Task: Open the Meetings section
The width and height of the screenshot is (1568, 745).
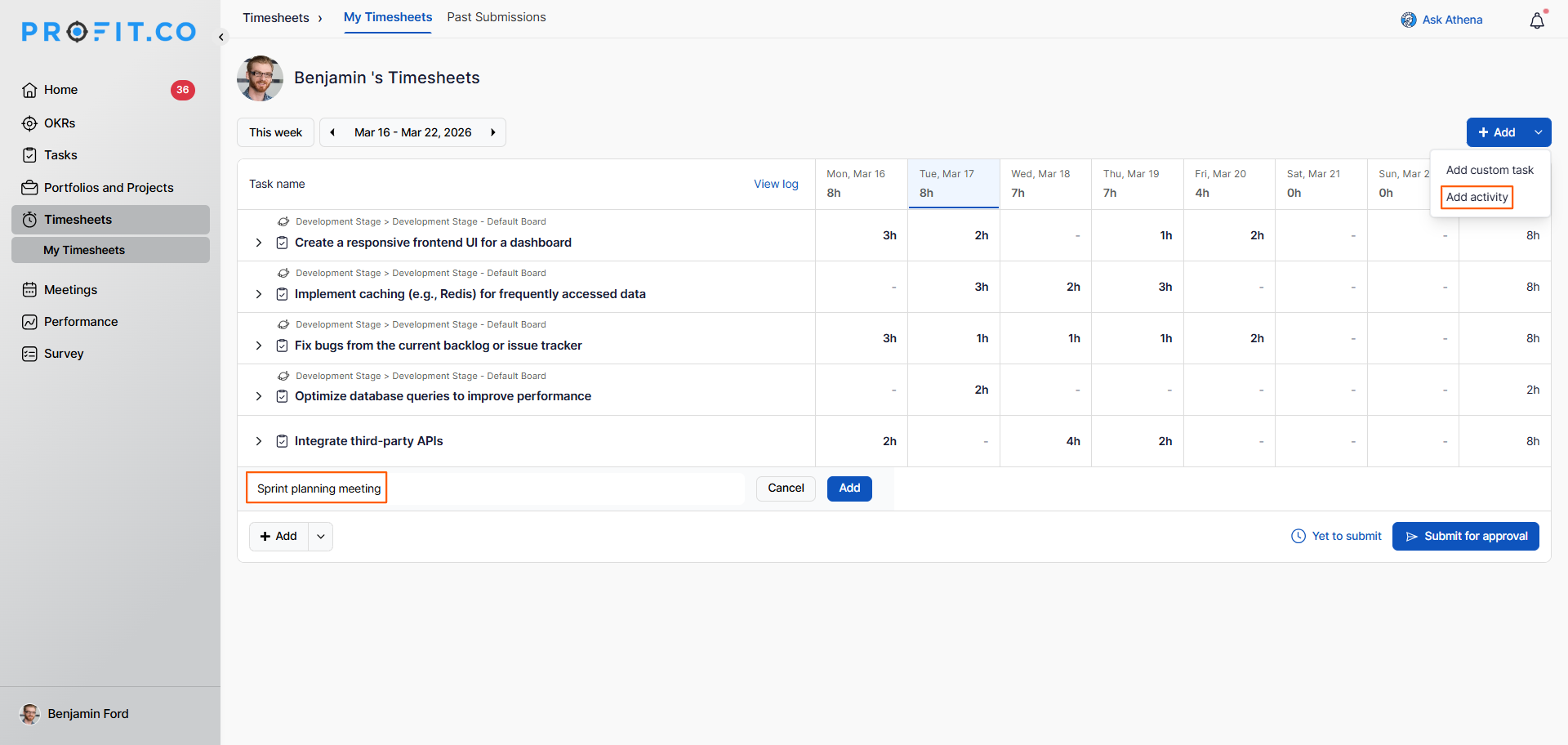Action: (x=70, y=290)
